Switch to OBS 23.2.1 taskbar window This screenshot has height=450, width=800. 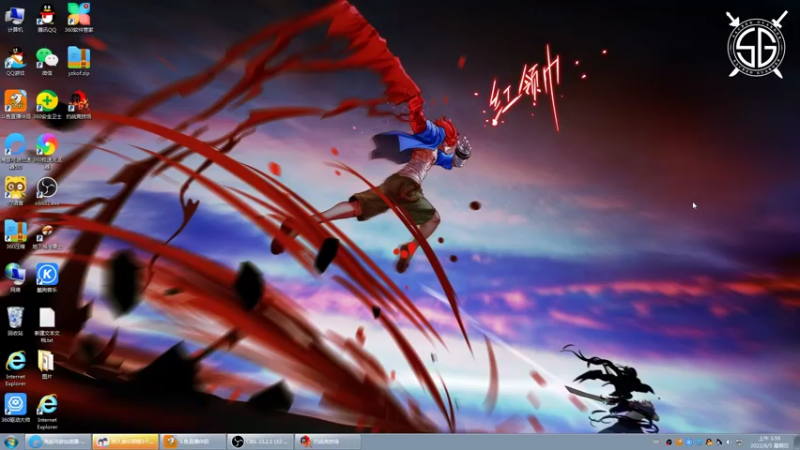coord(260,442)
